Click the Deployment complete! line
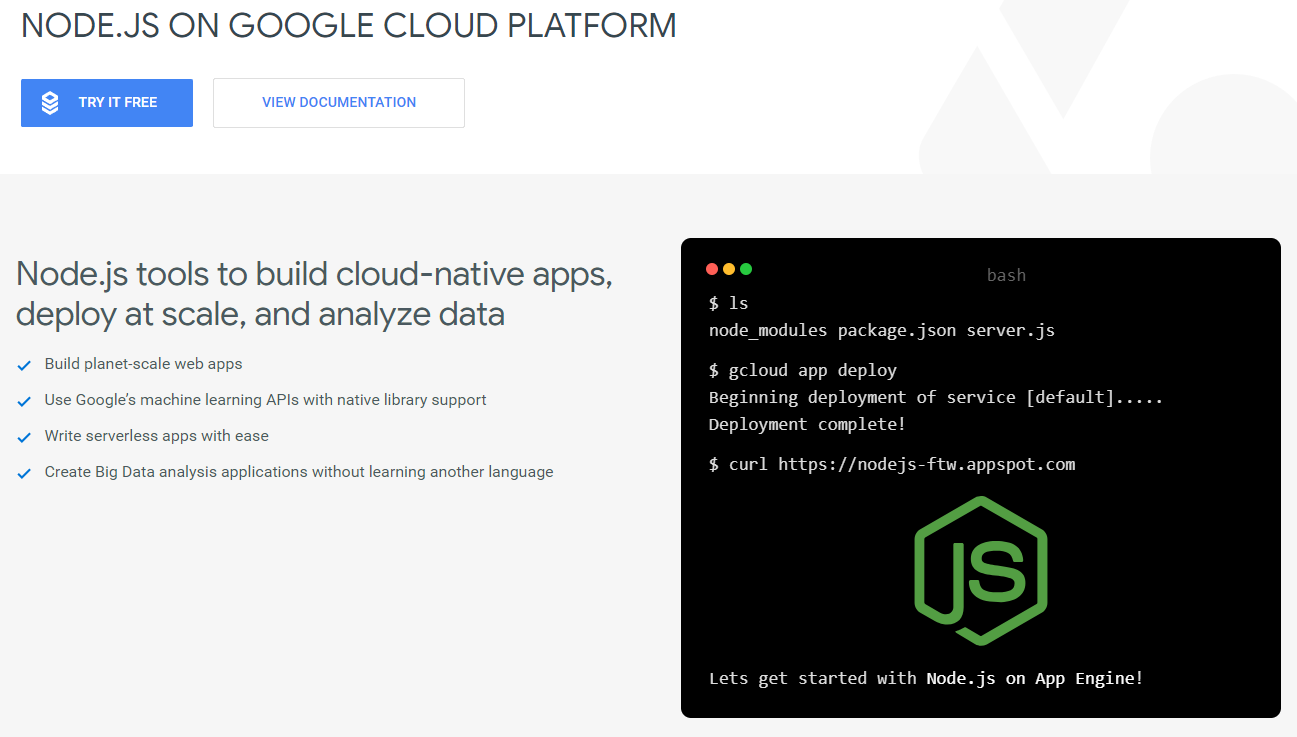The height and width of the screenshot is (737, 1297). point(807,424)
